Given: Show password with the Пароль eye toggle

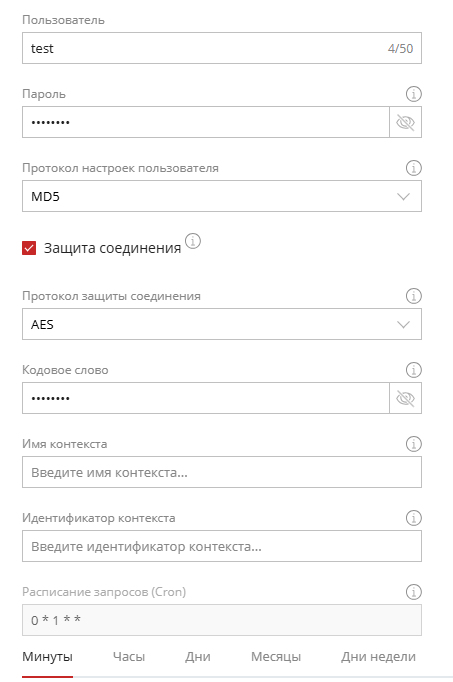Looking at the screenshot, I should (405, 122).
